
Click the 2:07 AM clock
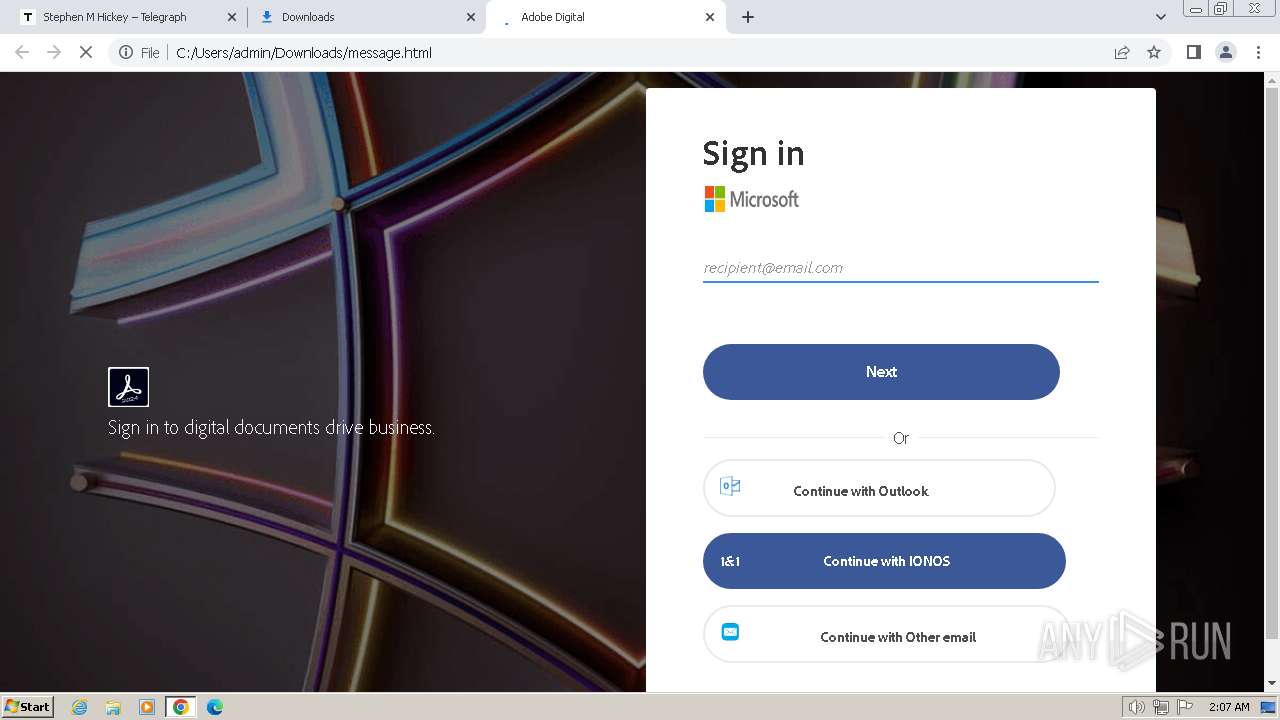click(x=1229, y=707)
